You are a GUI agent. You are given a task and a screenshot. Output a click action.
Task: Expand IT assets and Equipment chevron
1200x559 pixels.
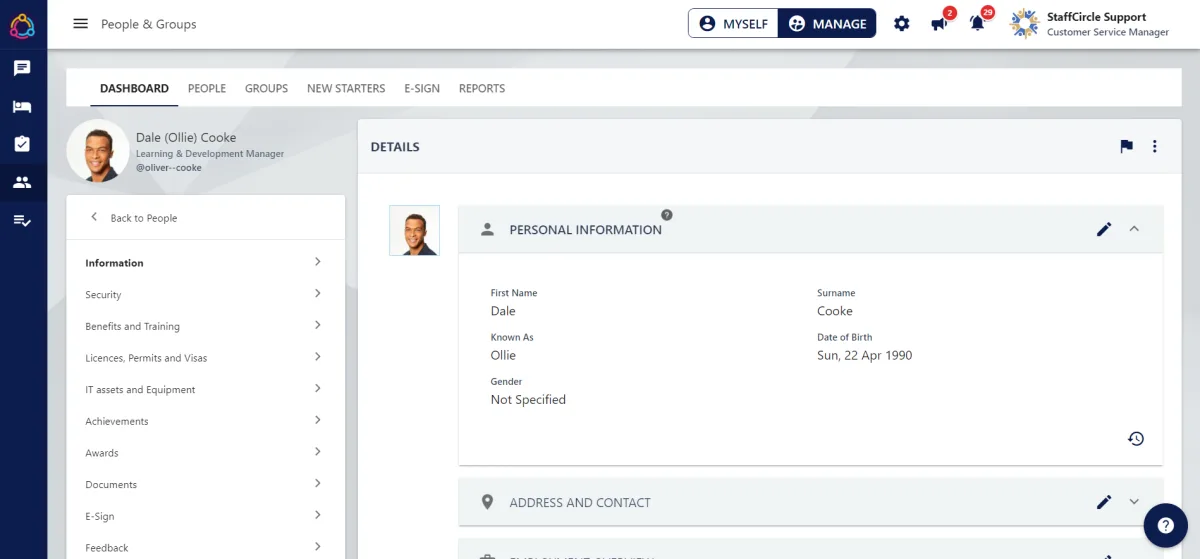tap(318, 389)
